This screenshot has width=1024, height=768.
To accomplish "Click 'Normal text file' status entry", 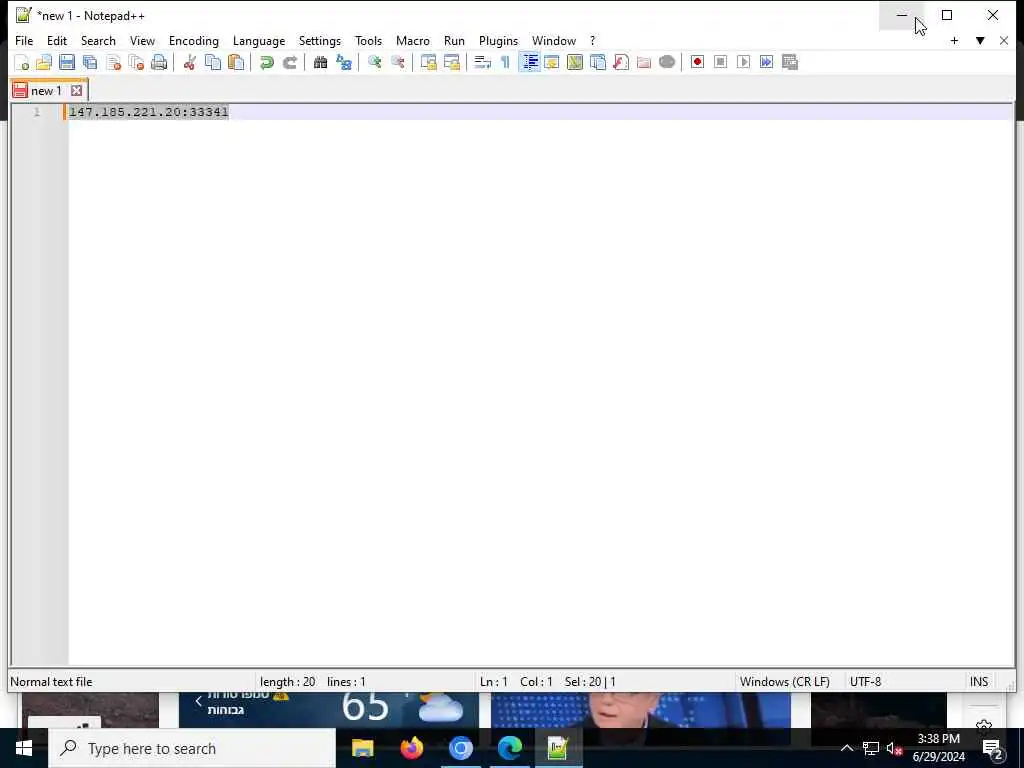I will click(x=51, y=682).
